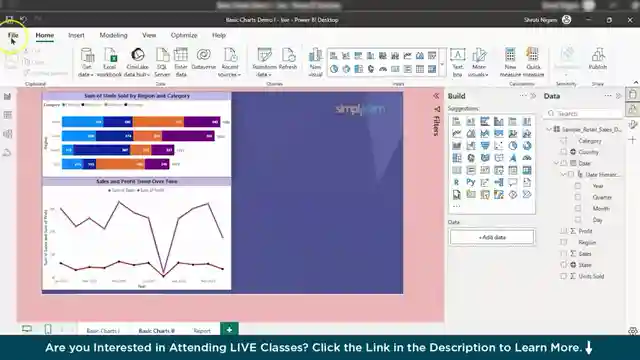Screen dimensions: 640x360
Task: Select the line chart visual in Build pane
Action: tap(456, 133)
